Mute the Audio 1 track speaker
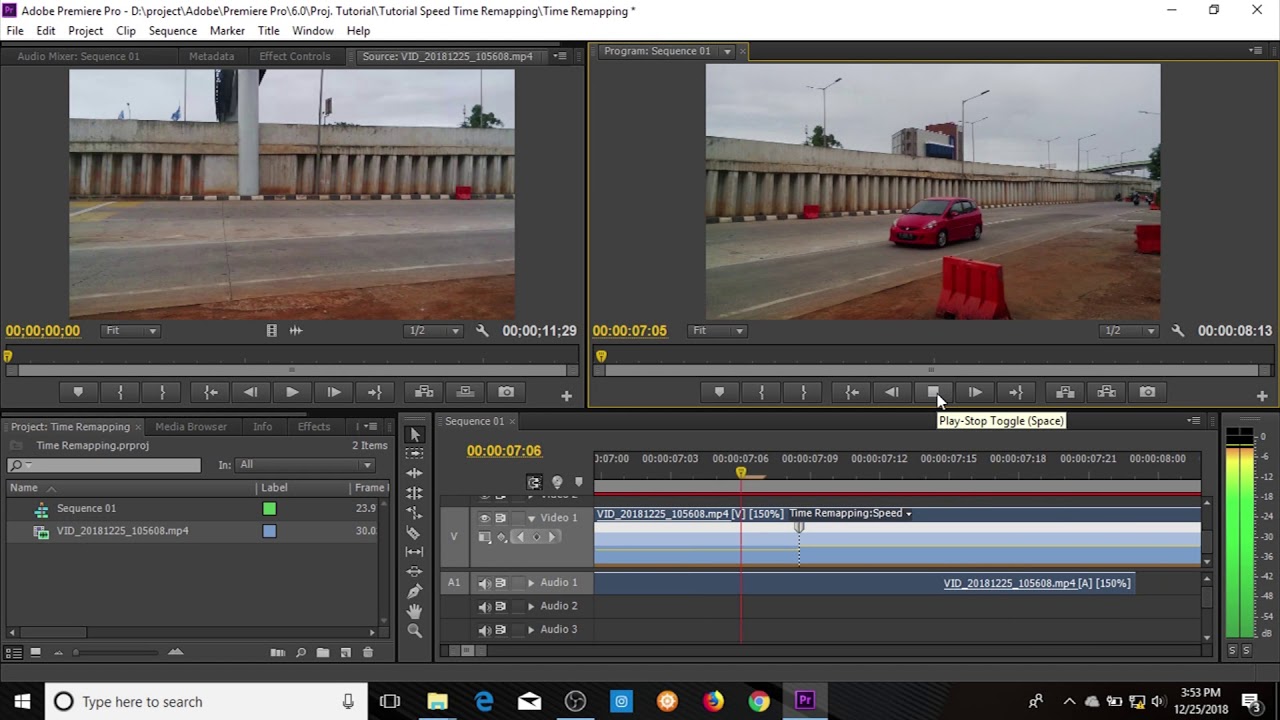 coord(485,583)
